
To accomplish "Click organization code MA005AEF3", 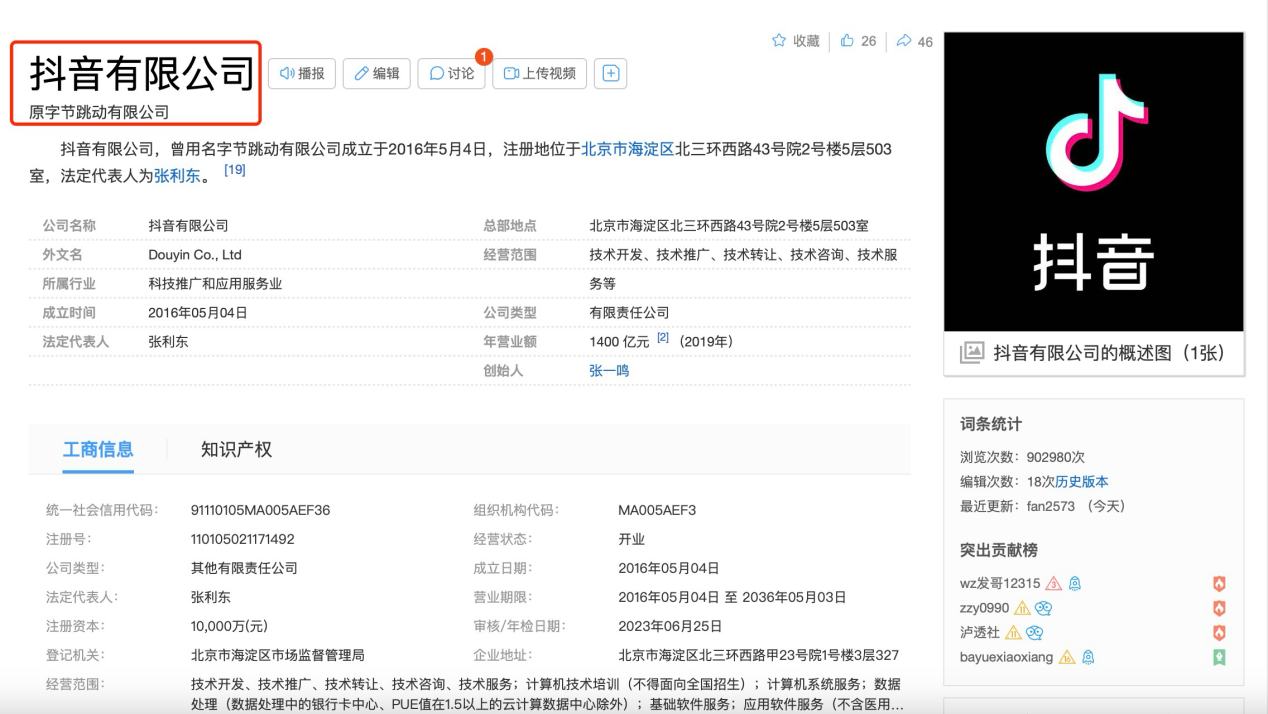I will 657,510.
